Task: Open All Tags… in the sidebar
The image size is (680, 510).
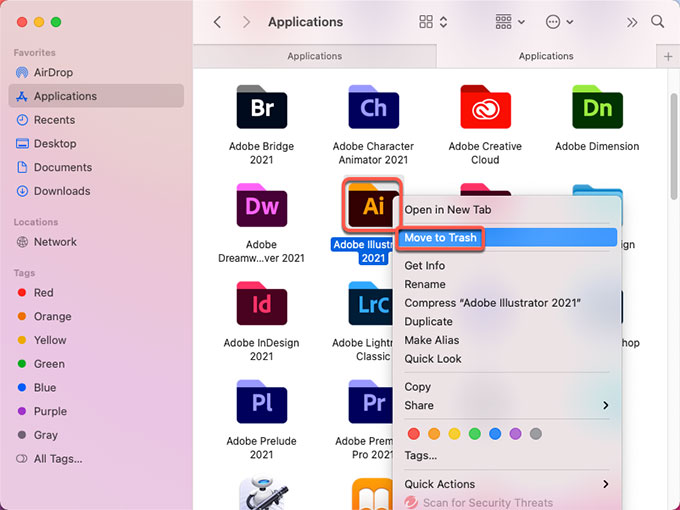Action: coord(96,459)
